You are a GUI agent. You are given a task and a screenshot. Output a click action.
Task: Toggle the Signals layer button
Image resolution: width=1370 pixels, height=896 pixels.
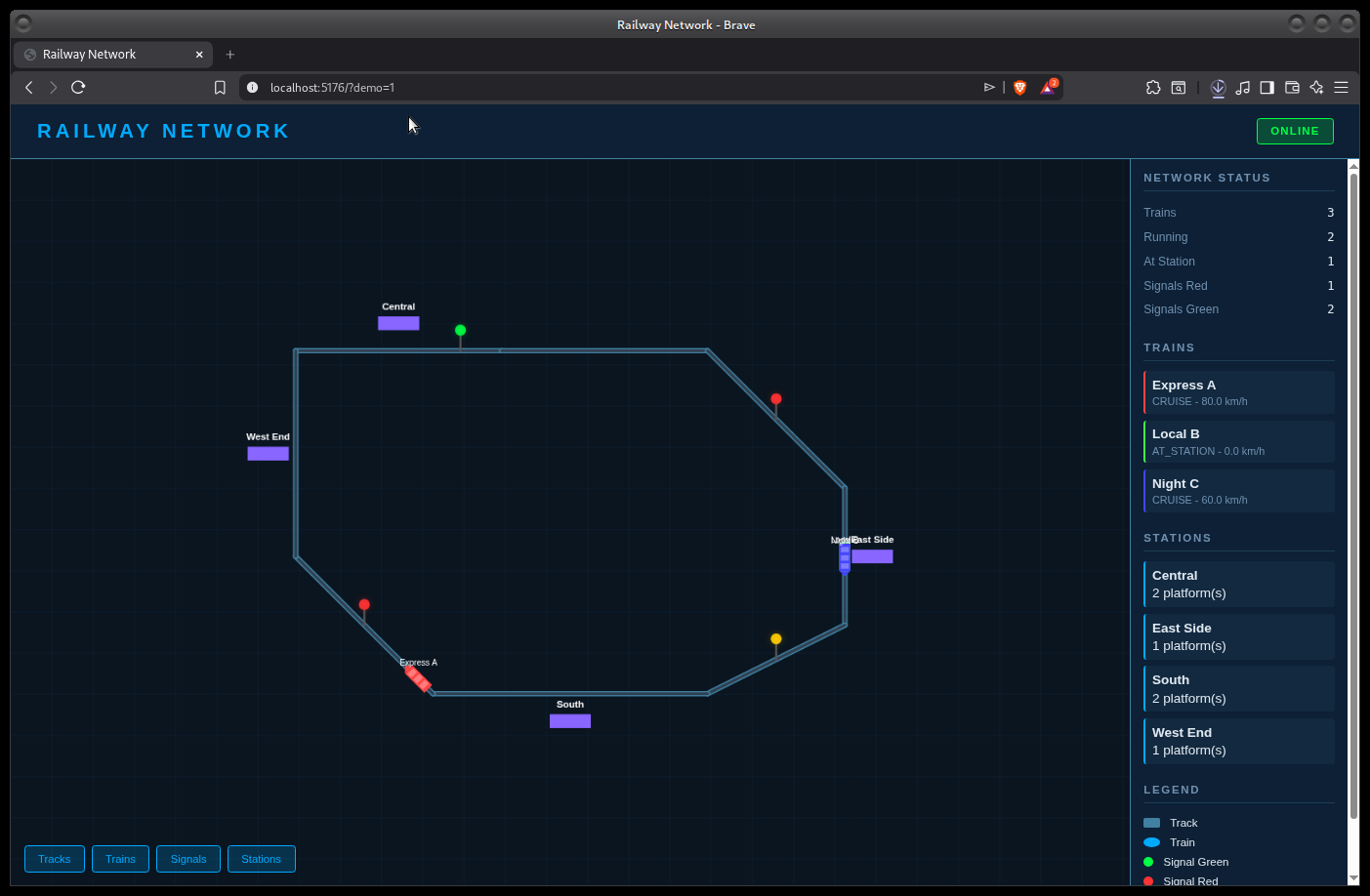click(x=188, y=859)
